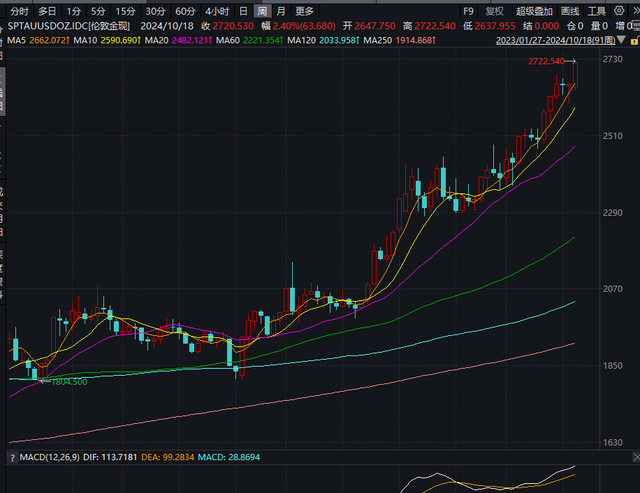The width and height of the screenshot is (640, 493).
Task: Open MACD indicator help question mark
Action: [x=12, y=457]
